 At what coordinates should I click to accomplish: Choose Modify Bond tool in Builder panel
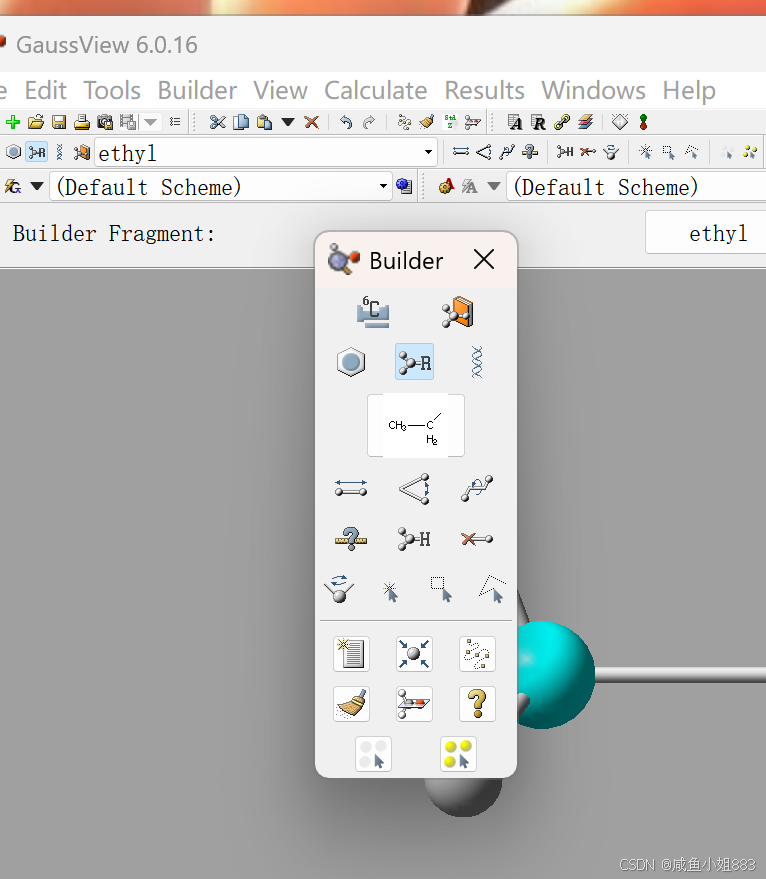(x=351, y=488)
